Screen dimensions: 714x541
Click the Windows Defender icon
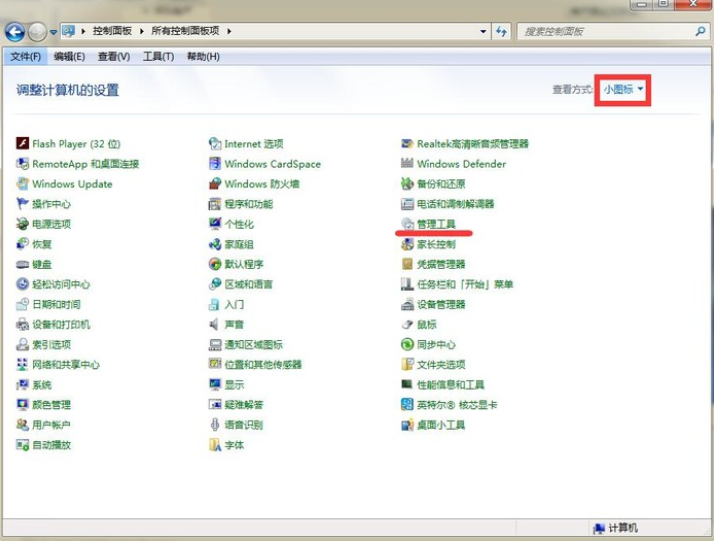407,163
